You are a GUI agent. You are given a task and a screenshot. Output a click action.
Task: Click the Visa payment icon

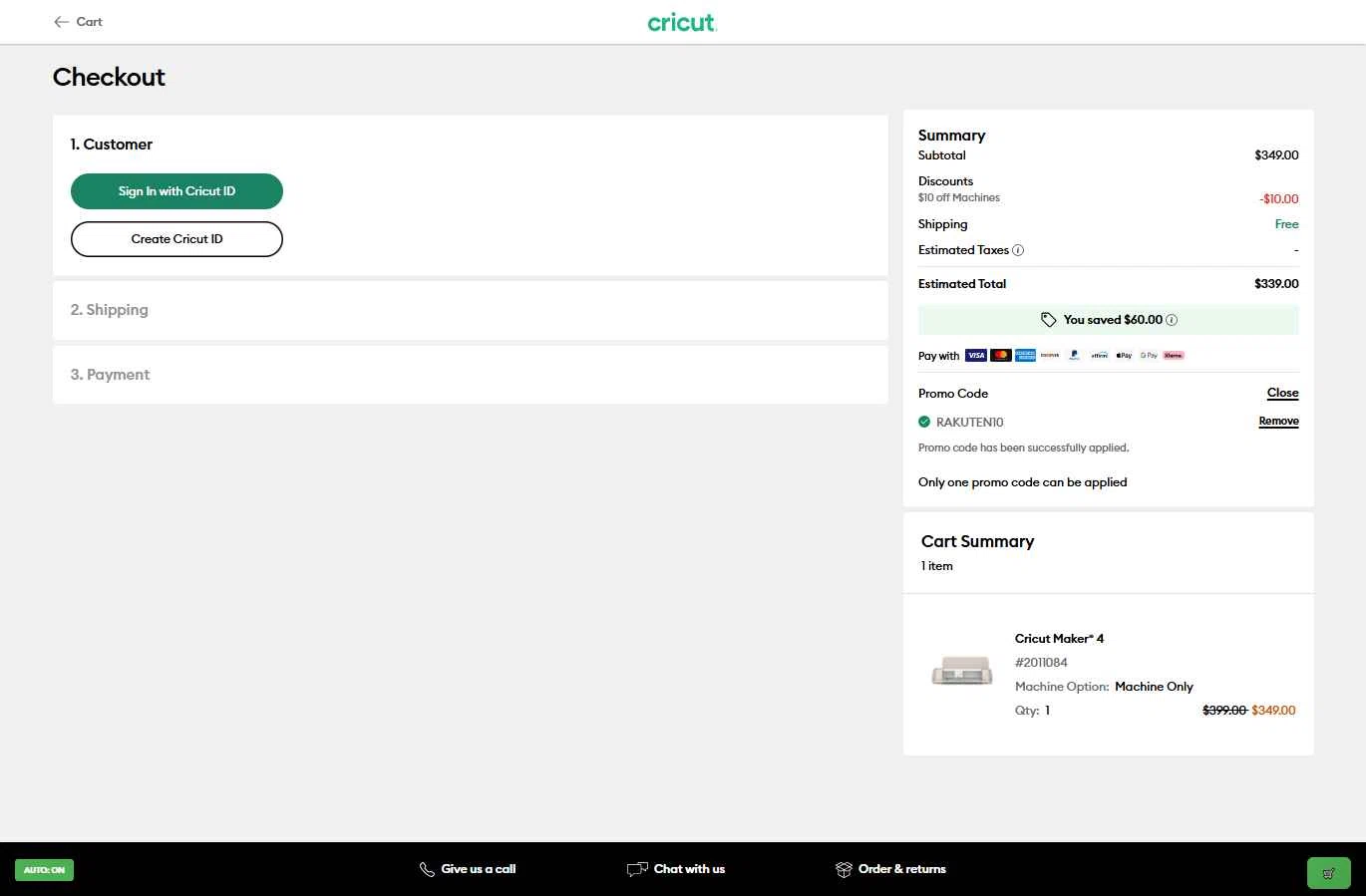point(976,355)
